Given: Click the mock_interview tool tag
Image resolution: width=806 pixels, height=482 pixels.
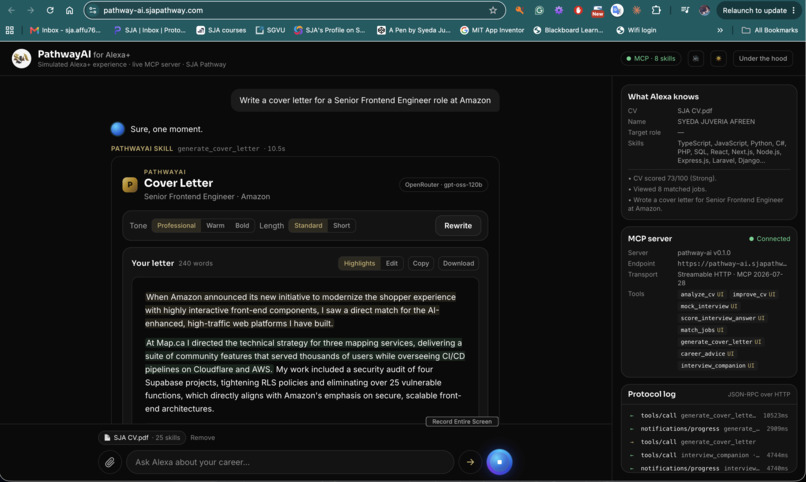Looking at the screenshot, I should click(708, 306).
